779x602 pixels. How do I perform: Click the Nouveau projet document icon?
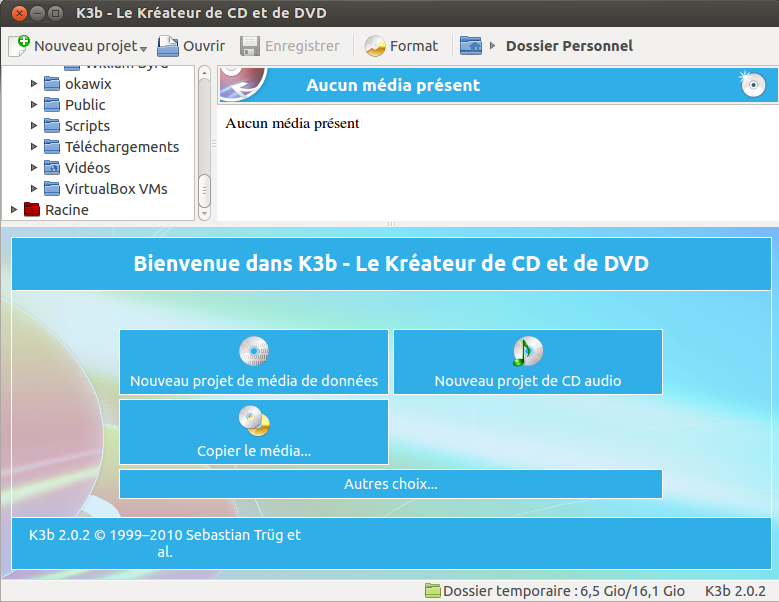coord(19,46)
